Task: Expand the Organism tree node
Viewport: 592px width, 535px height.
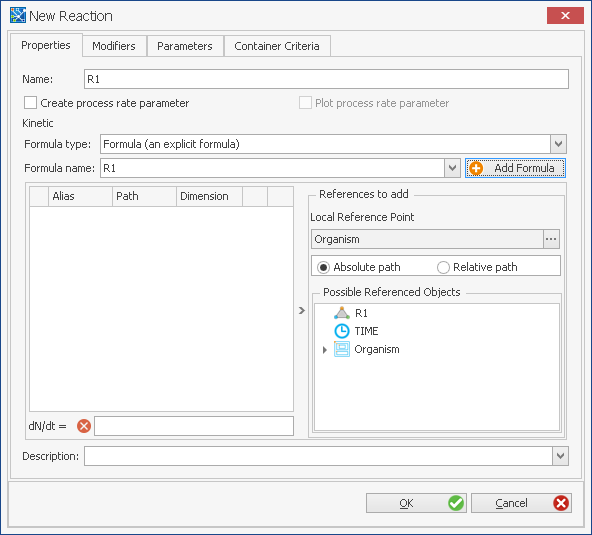Action: (x=324, y=350)
